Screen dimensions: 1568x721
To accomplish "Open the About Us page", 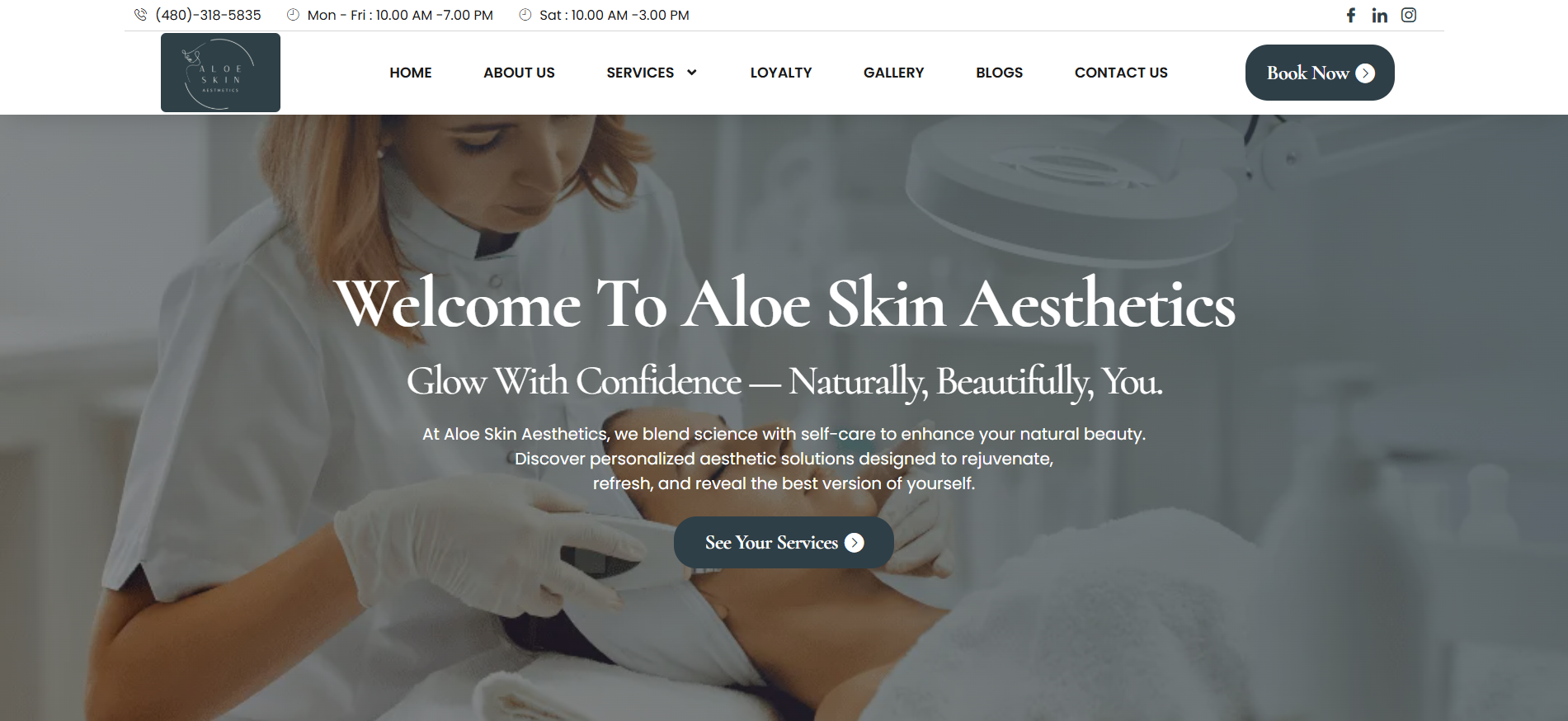I will [519, 73].
